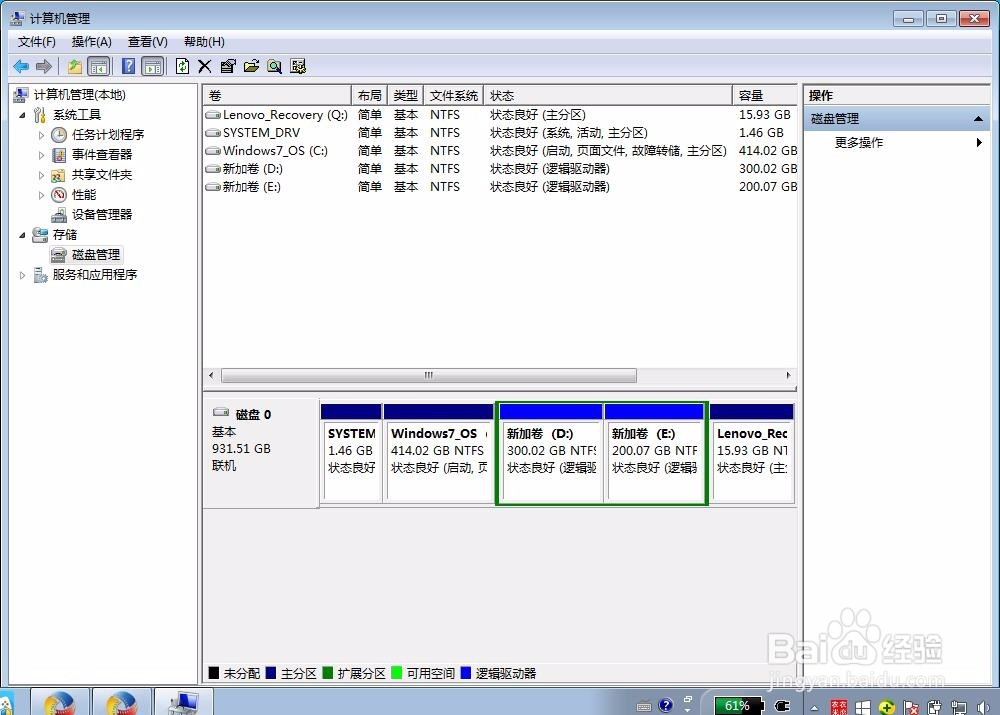The image size is (1000, 715).
Task: Click the Up one level folder icon
Action: coord(75,66)
